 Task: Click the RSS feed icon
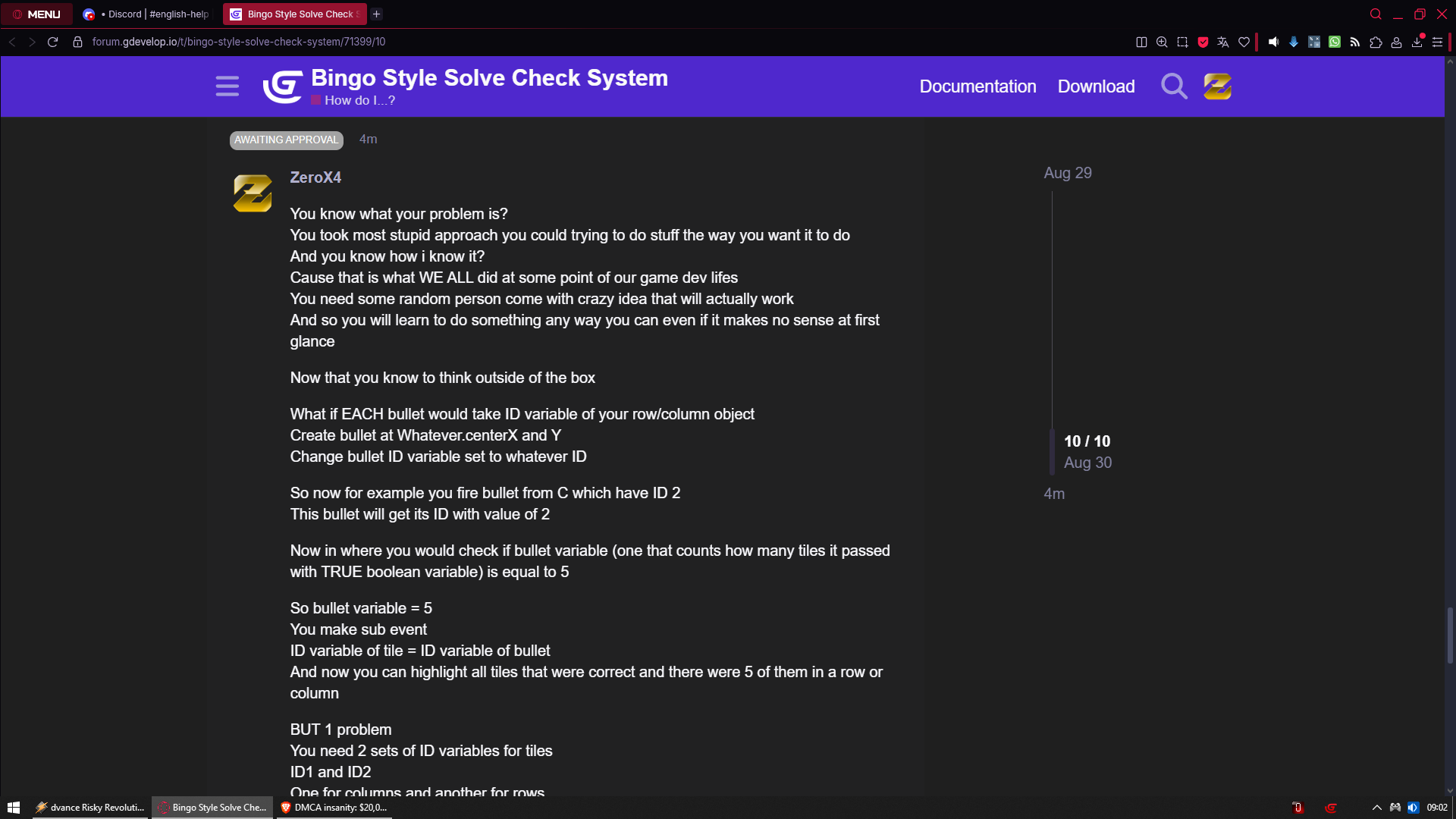[x=1355, y=42]
